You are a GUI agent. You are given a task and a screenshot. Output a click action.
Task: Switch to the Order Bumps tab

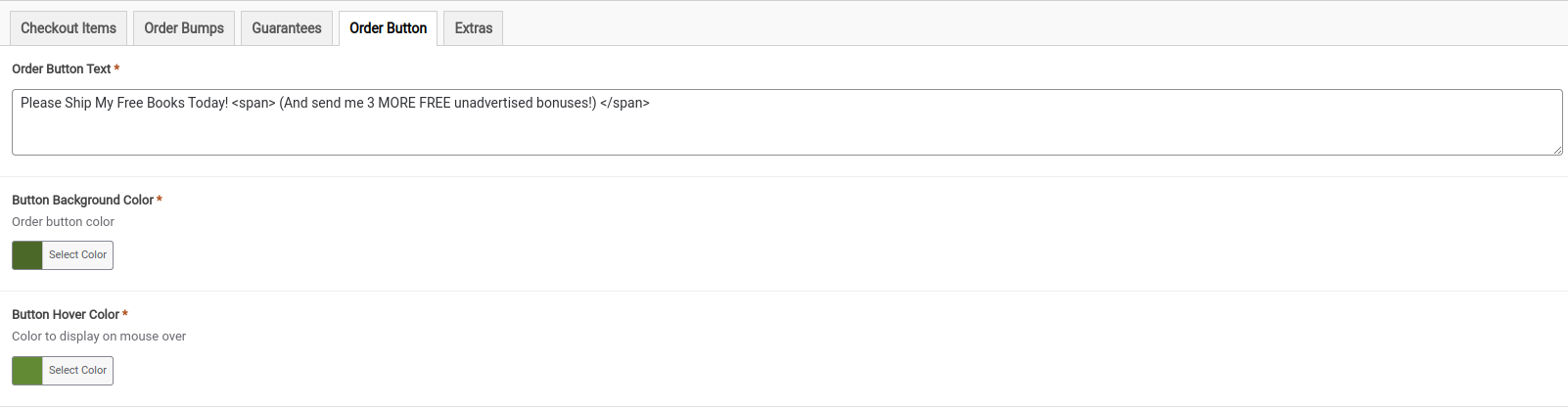[x=184, y=28]
